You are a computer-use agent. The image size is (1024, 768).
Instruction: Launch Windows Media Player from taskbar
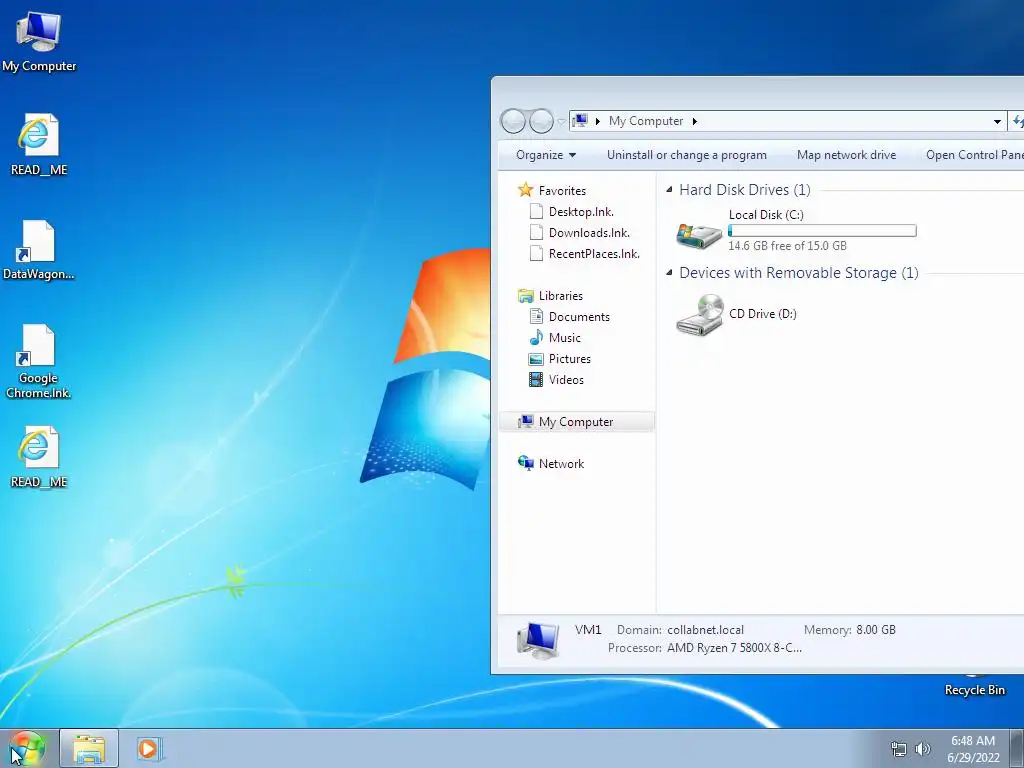(x=148, y=748)
